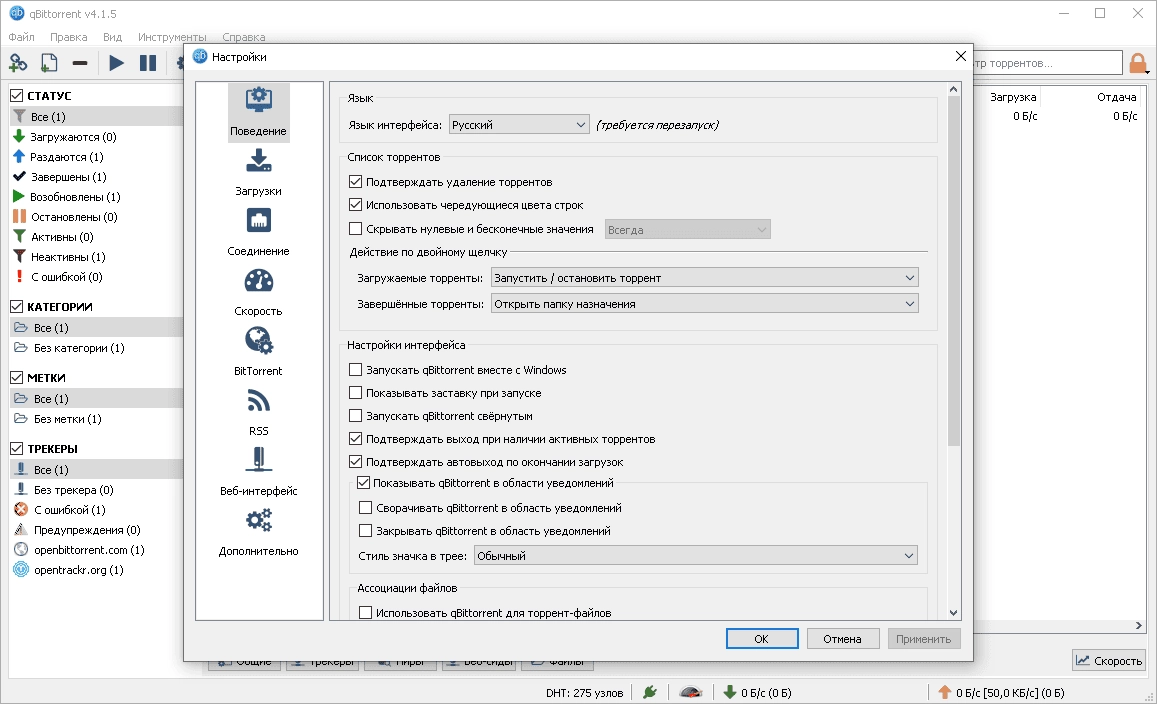Open the Файл menu
1157x704 pixels.
pyautogui.click(x=21, y=37)
